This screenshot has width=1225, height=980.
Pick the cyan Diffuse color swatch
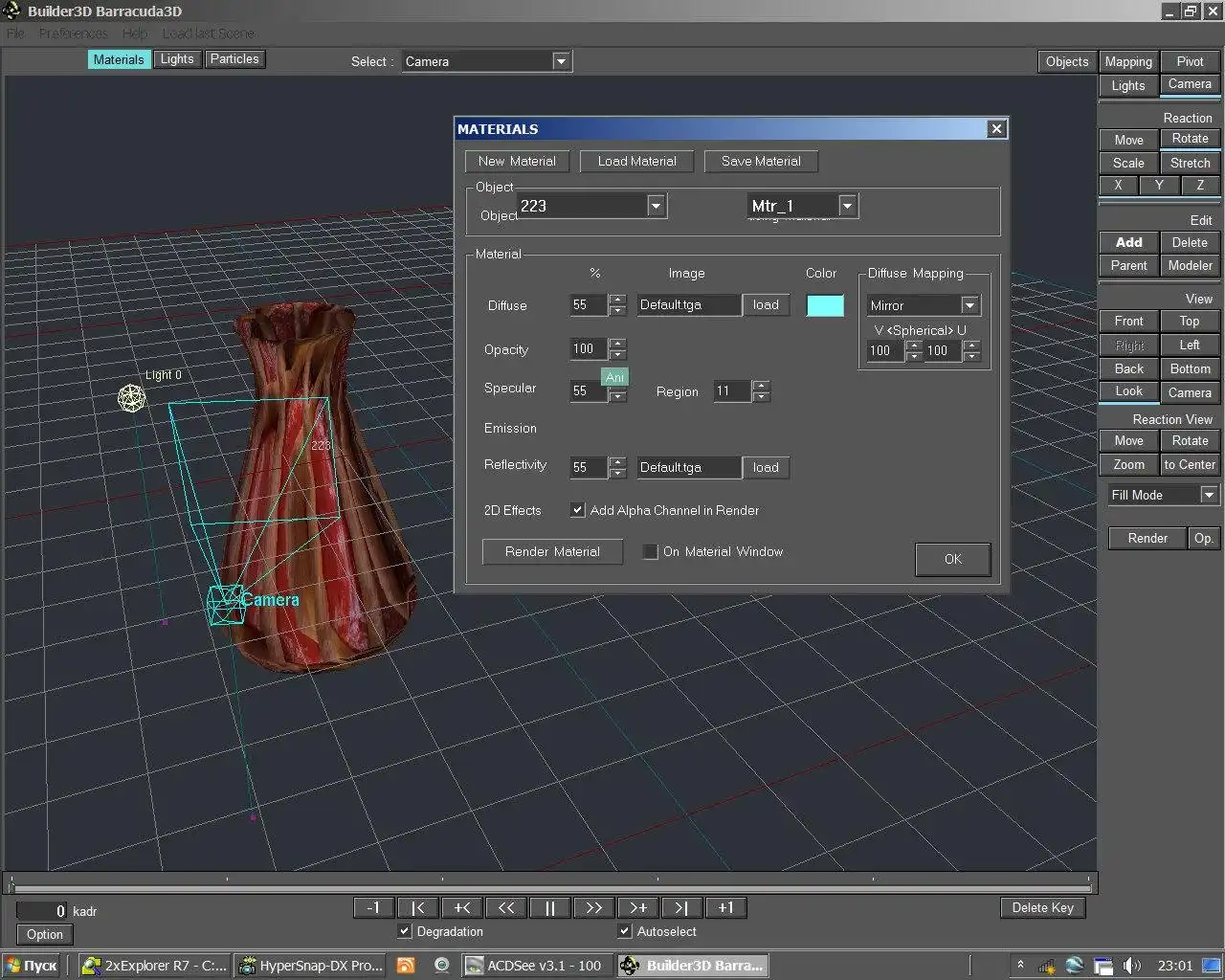click(x=825, y=305)
